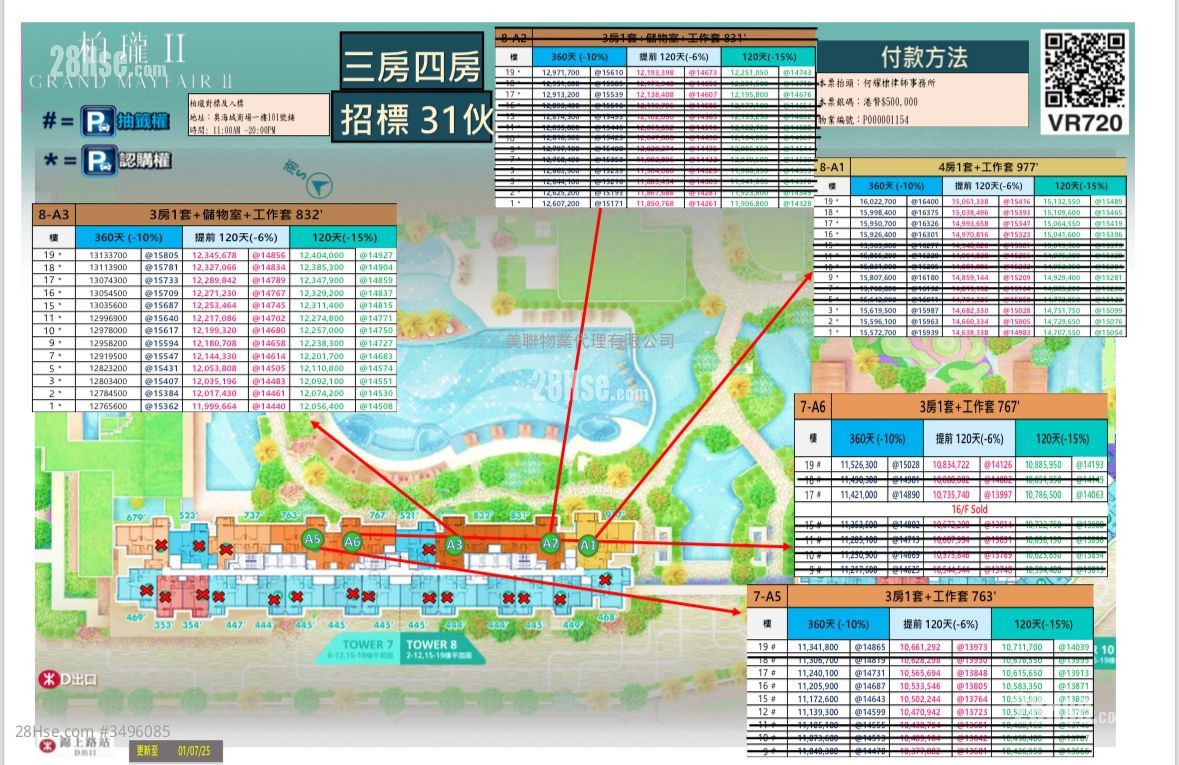Click price 12,971,700 in 8-A2 table
Screen dimensions: 1179x765
click(x=560, y=72)
